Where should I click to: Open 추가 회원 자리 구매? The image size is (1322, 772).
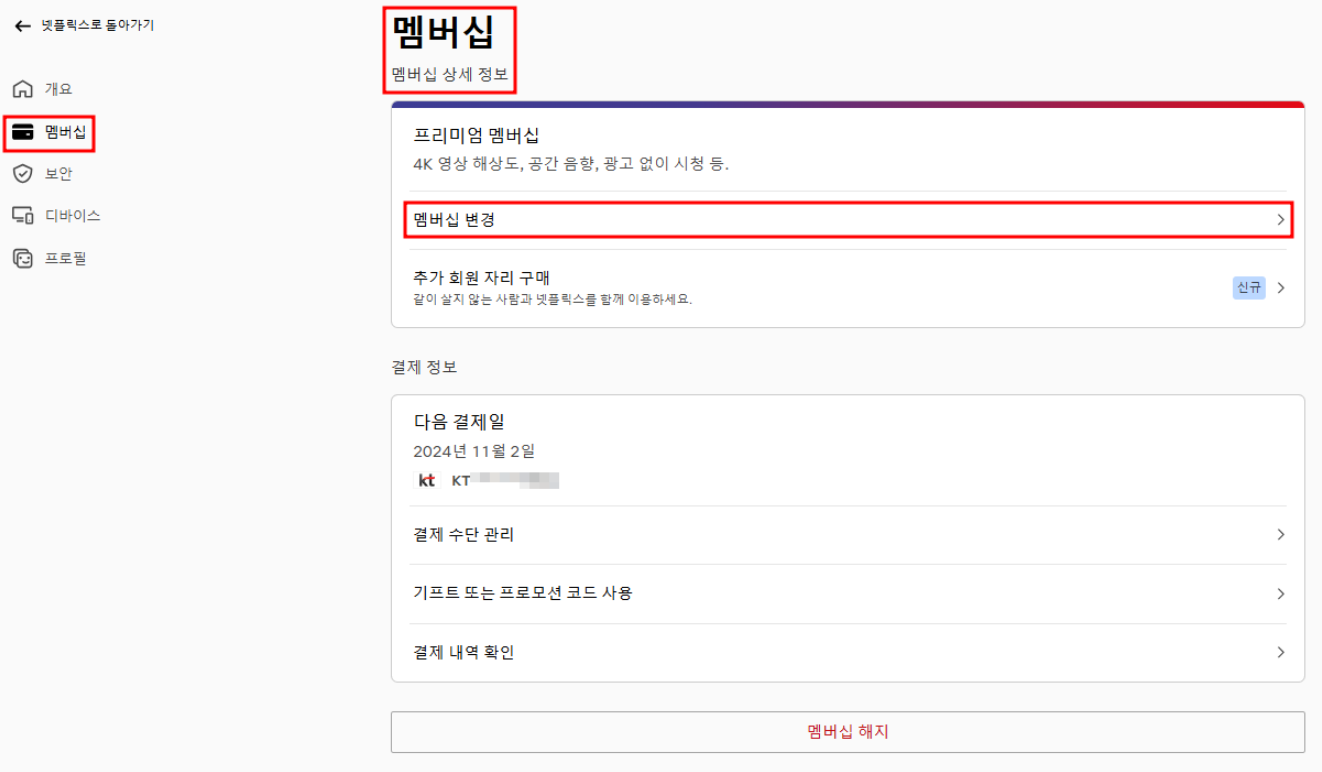click(x=848, y=288)
